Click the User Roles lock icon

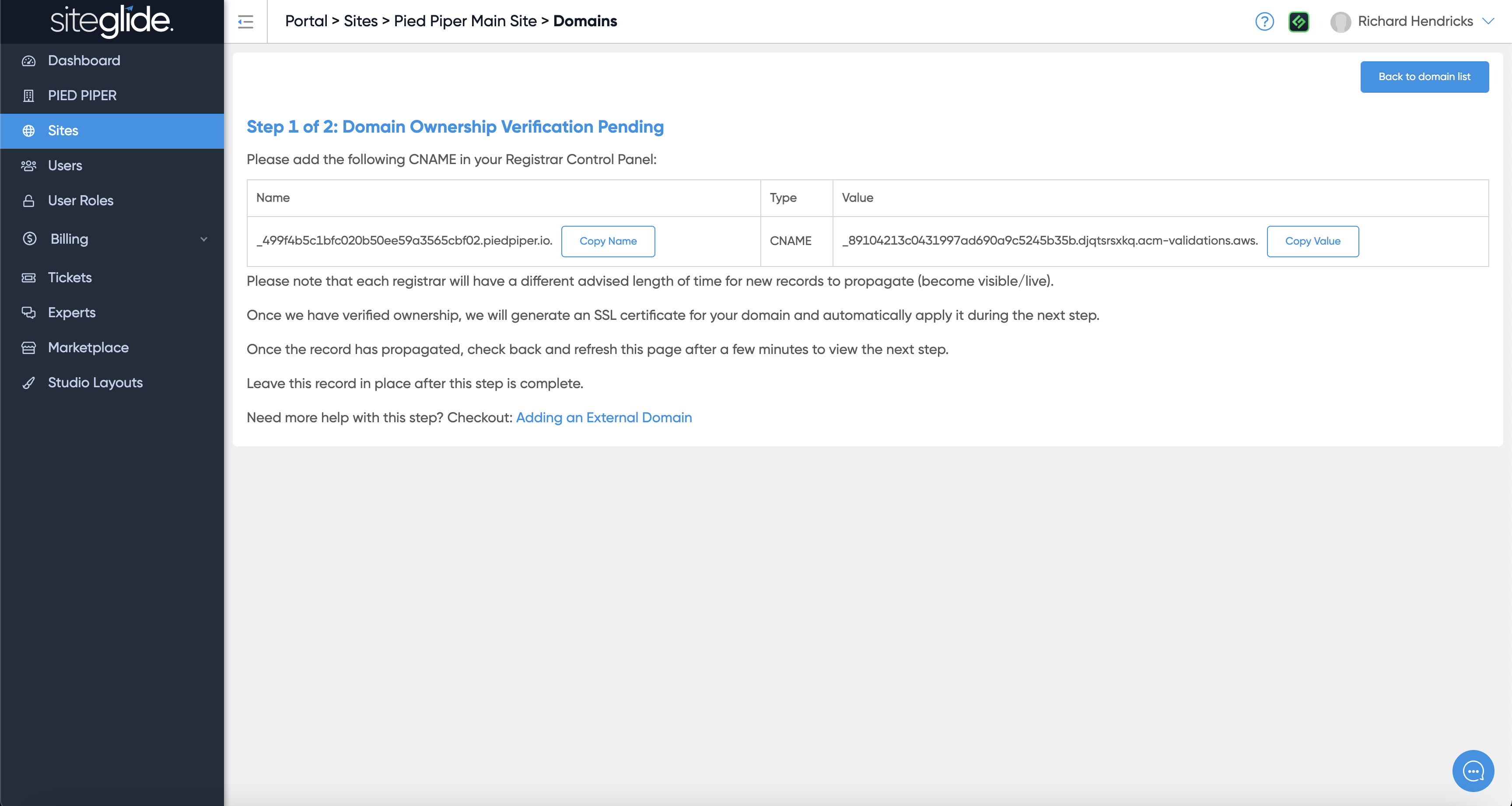tap(28, 201)
